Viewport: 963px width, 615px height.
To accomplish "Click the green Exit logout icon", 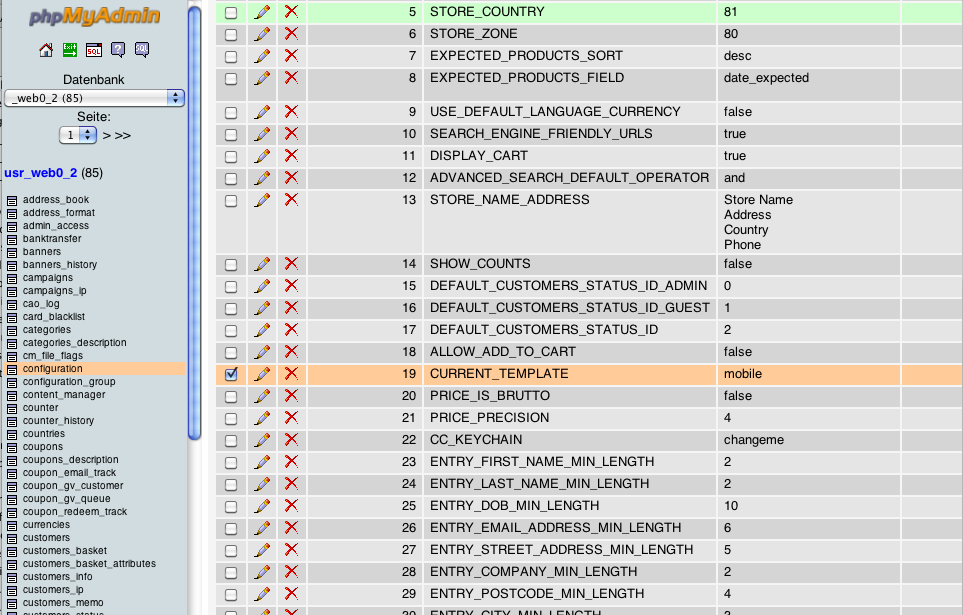I will pos(70,50).
